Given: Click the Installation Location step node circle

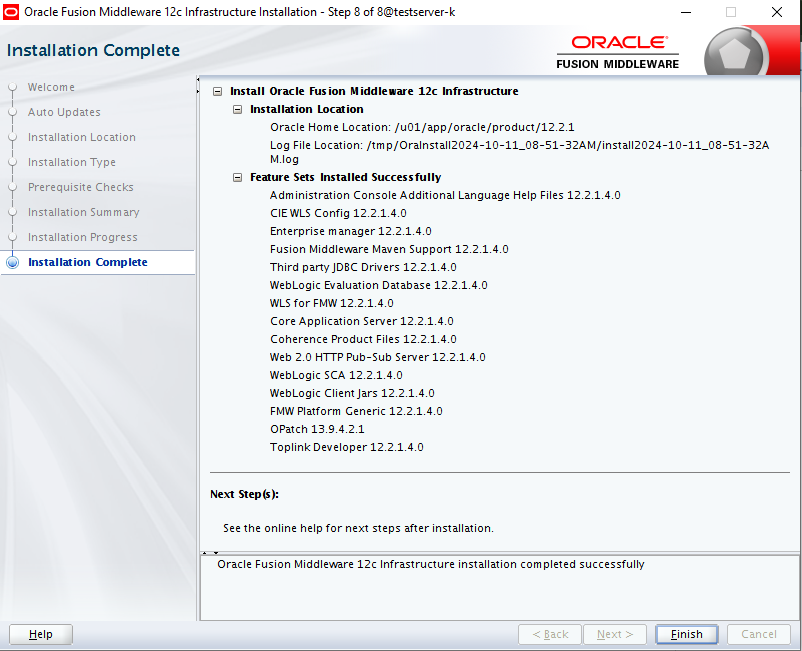Looking at the screenshot, I should click(13, 137).
